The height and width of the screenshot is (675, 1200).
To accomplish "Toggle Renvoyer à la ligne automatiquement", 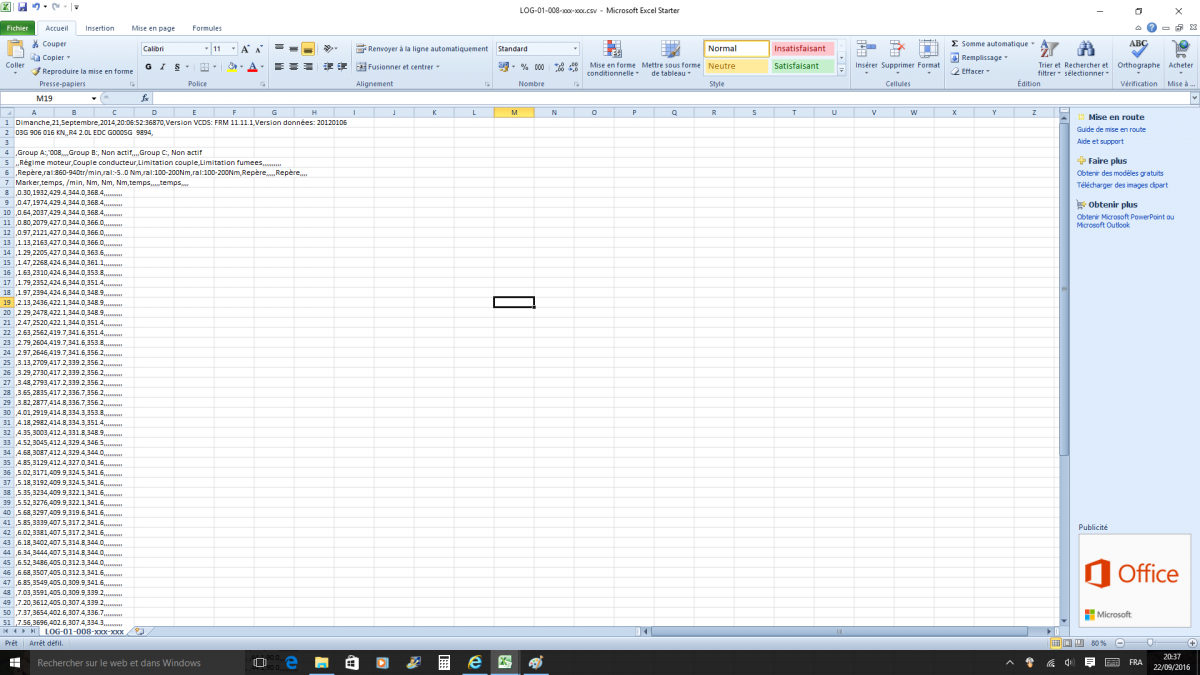I will [421, 49].
